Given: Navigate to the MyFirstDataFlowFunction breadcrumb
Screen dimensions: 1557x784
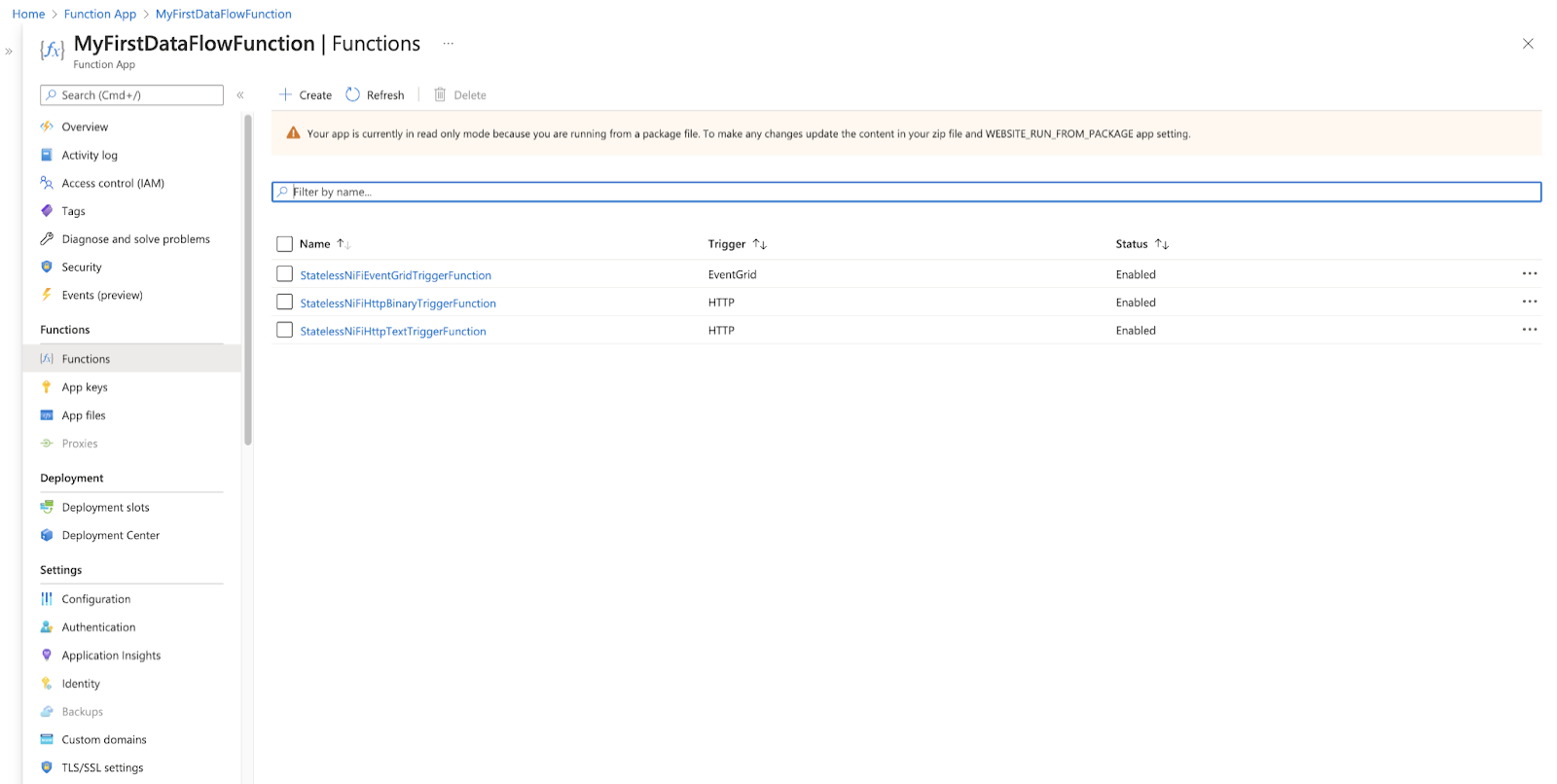Looking at the screenshot, I should pos(224,14).
